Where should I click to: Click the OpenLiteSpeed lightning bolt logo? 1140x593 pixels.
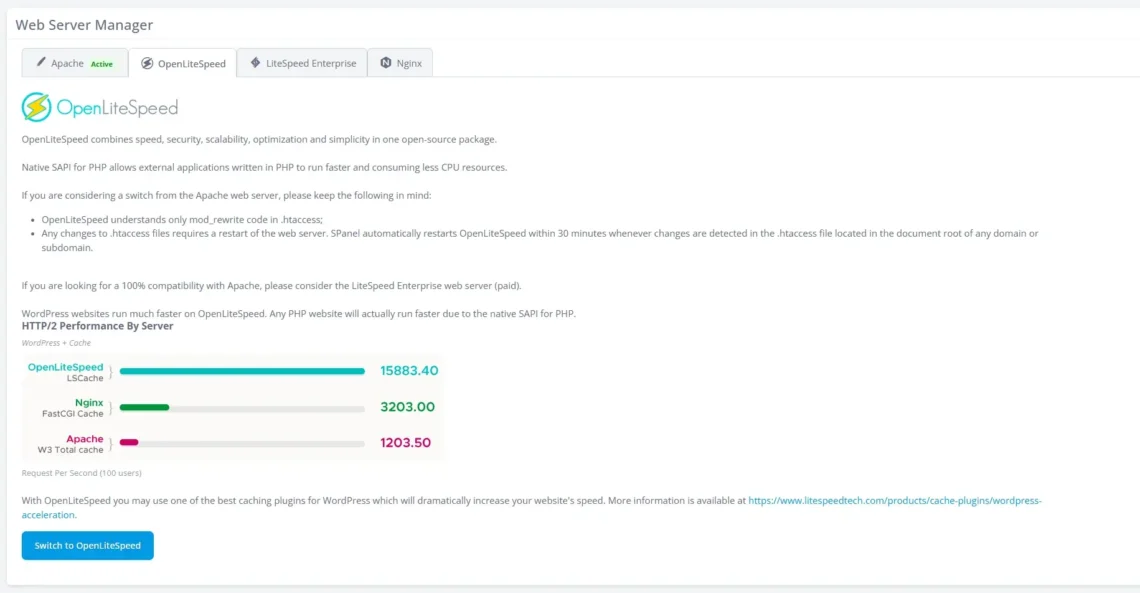pos(35,105)
